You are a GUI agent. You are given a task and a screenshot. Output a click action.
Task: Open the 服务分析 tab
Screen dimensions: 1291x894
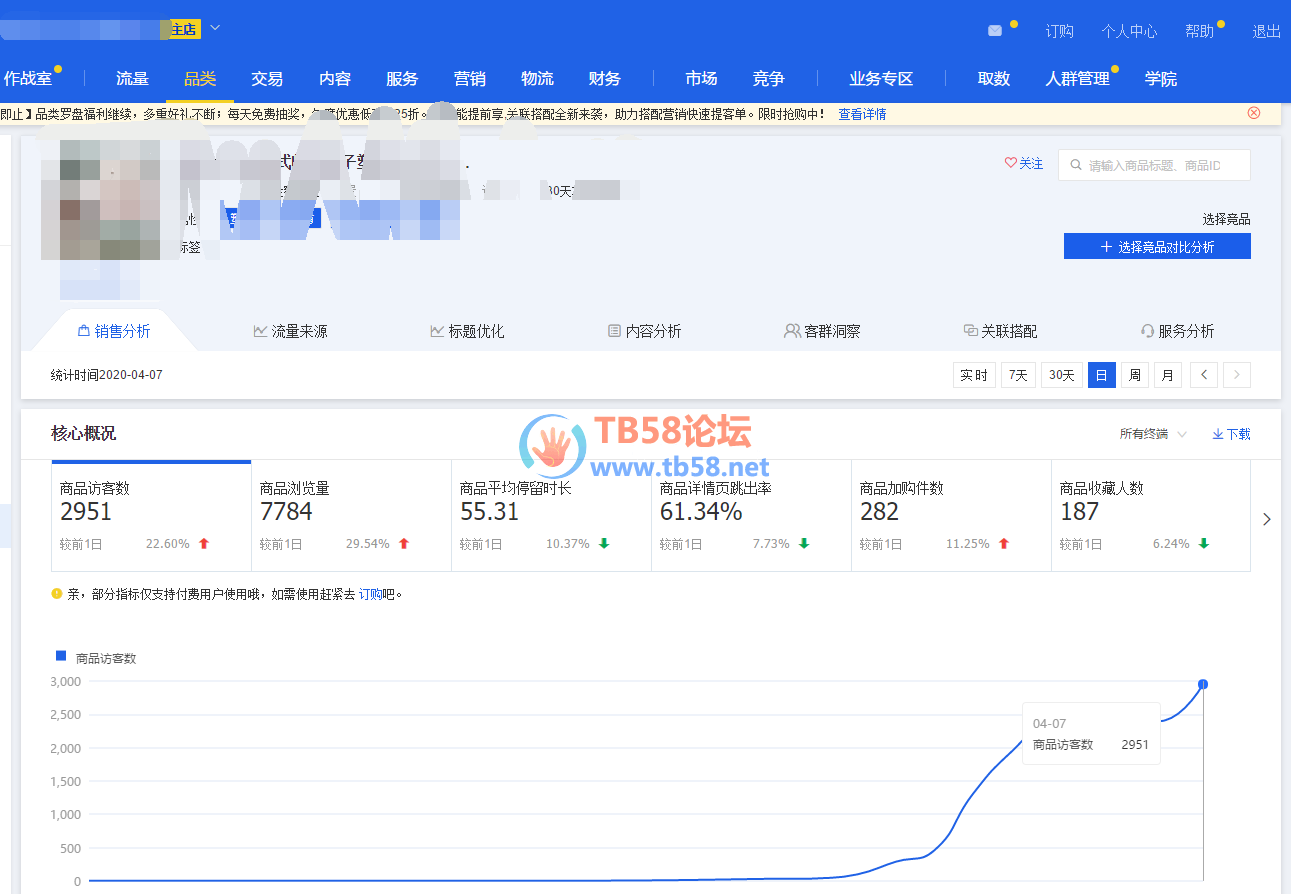[1177, 331]
